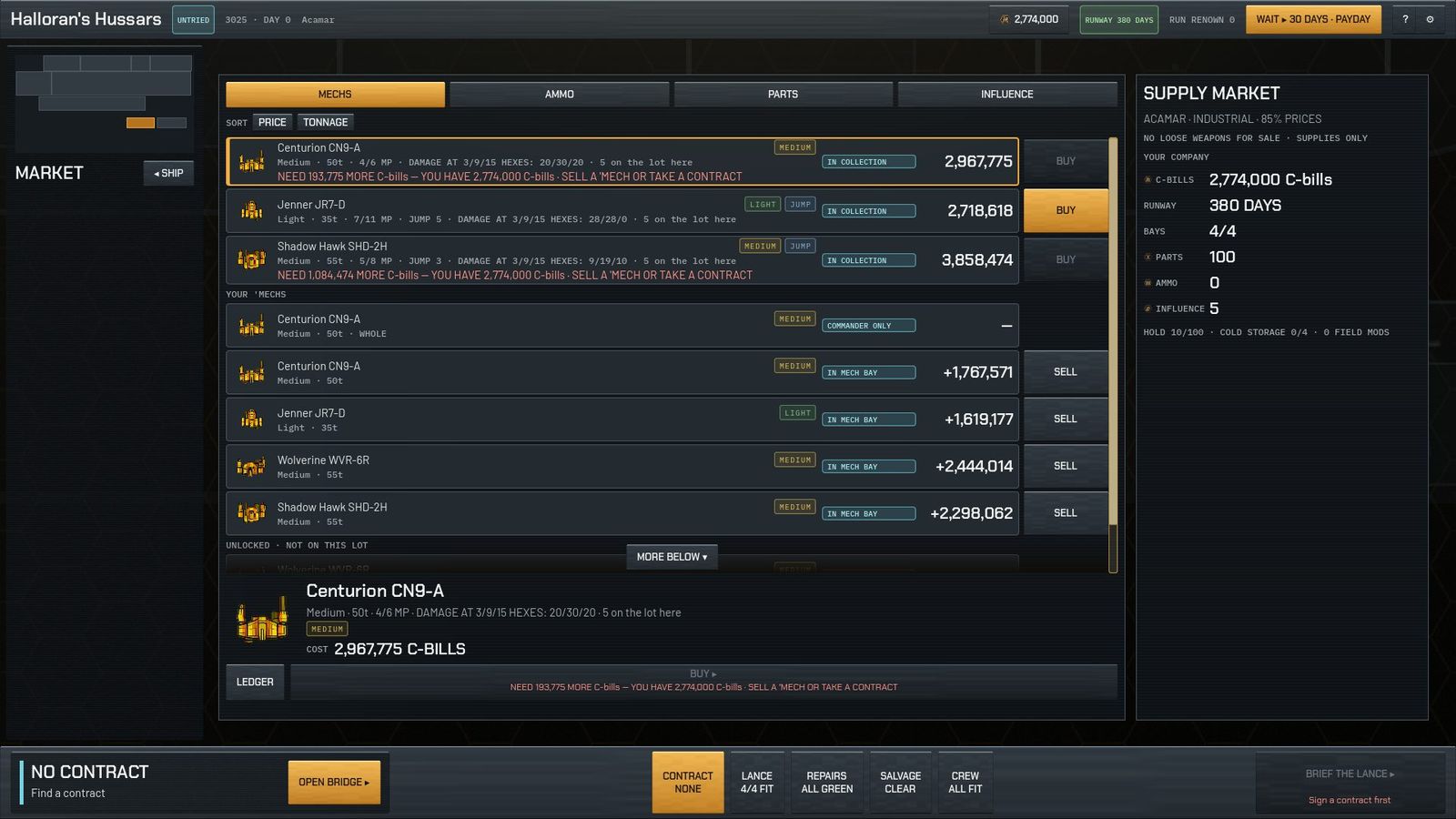Switch to the Parts tab
The width and height of the screenshot is (1456, 819).
tap(783, 94)
